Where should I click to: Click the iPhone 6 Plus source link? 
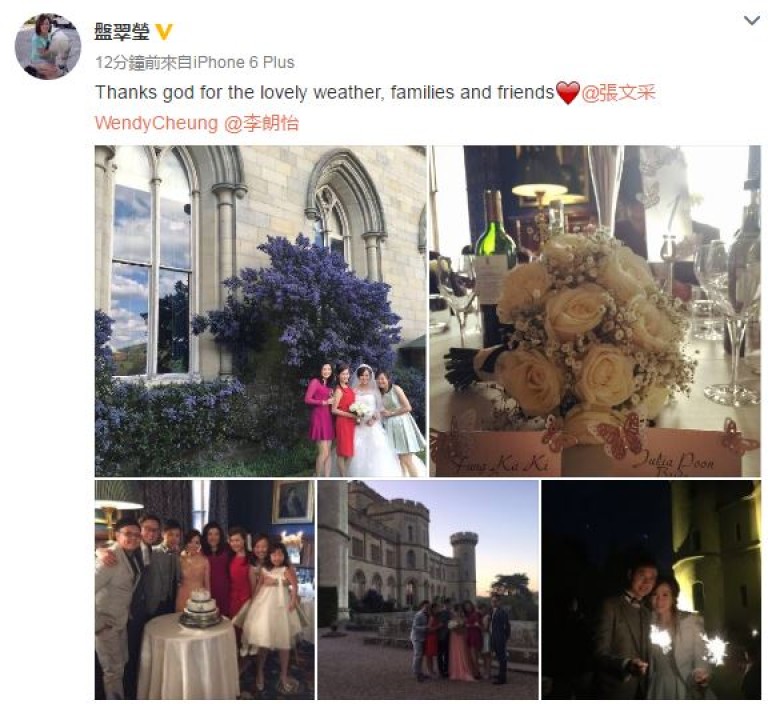click(x=243, y=63)
